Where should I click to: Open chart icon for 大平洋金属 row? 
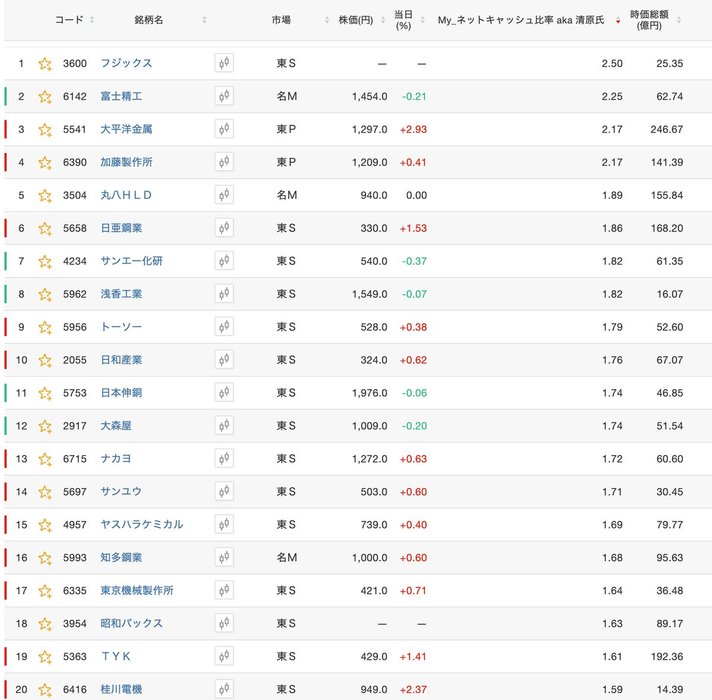click(224, 129)
